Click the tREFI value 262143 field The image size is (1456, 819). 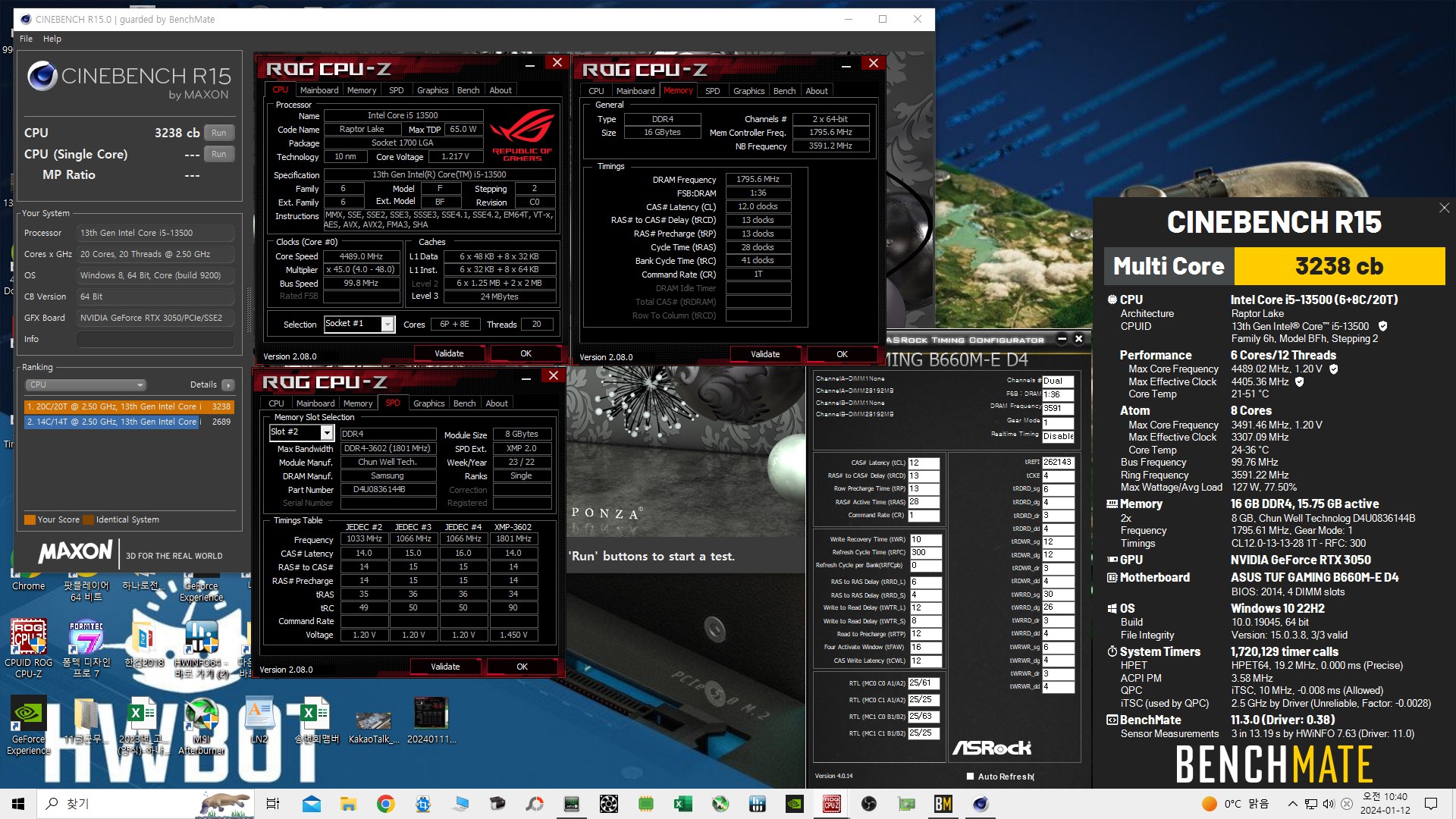tap(1057, 463)
